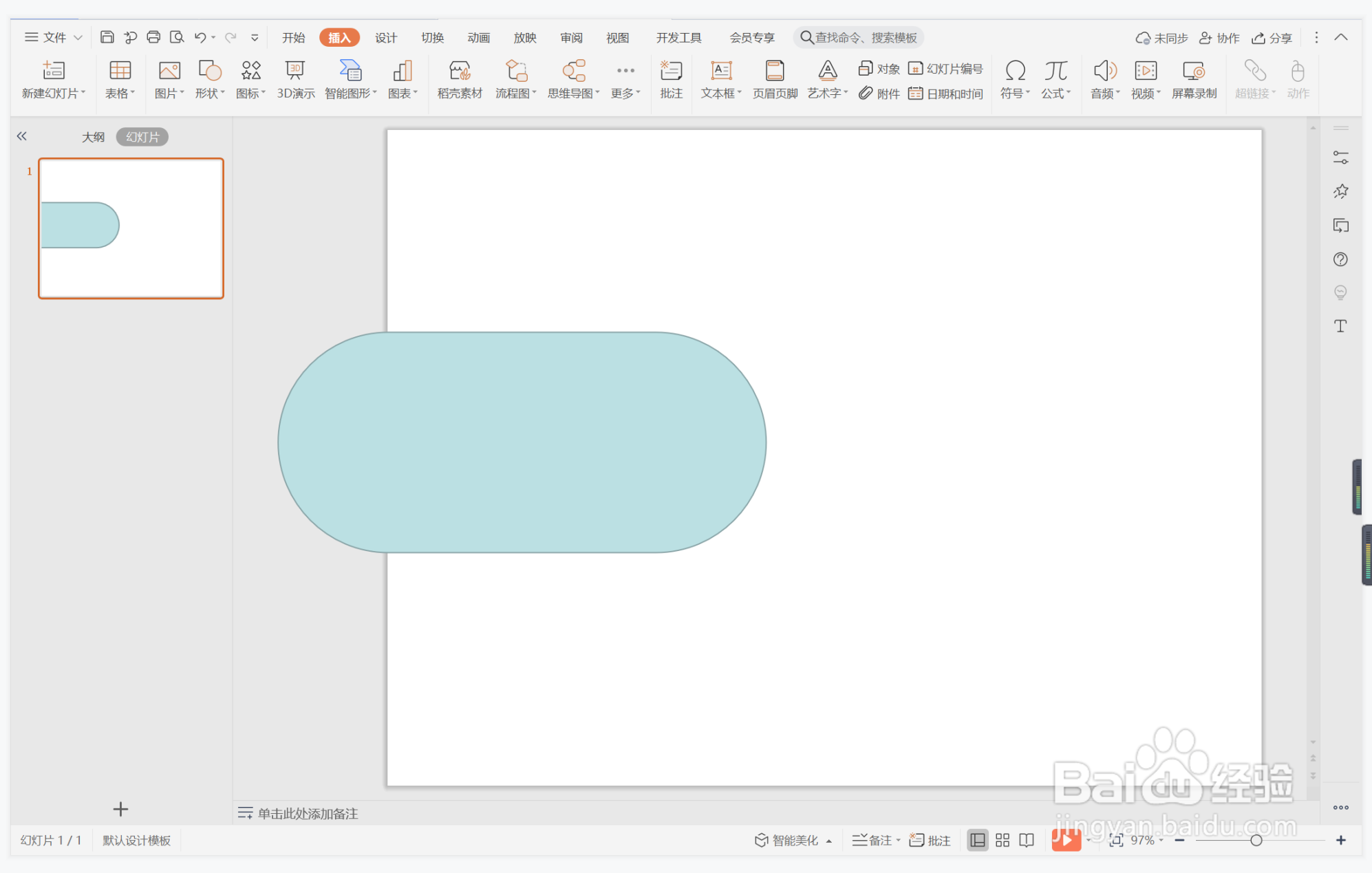Image resolution: width=1372 pixels, height=873 pixels.
Task: Switch to slide sorter grid view
Action: coord(1003,840)
